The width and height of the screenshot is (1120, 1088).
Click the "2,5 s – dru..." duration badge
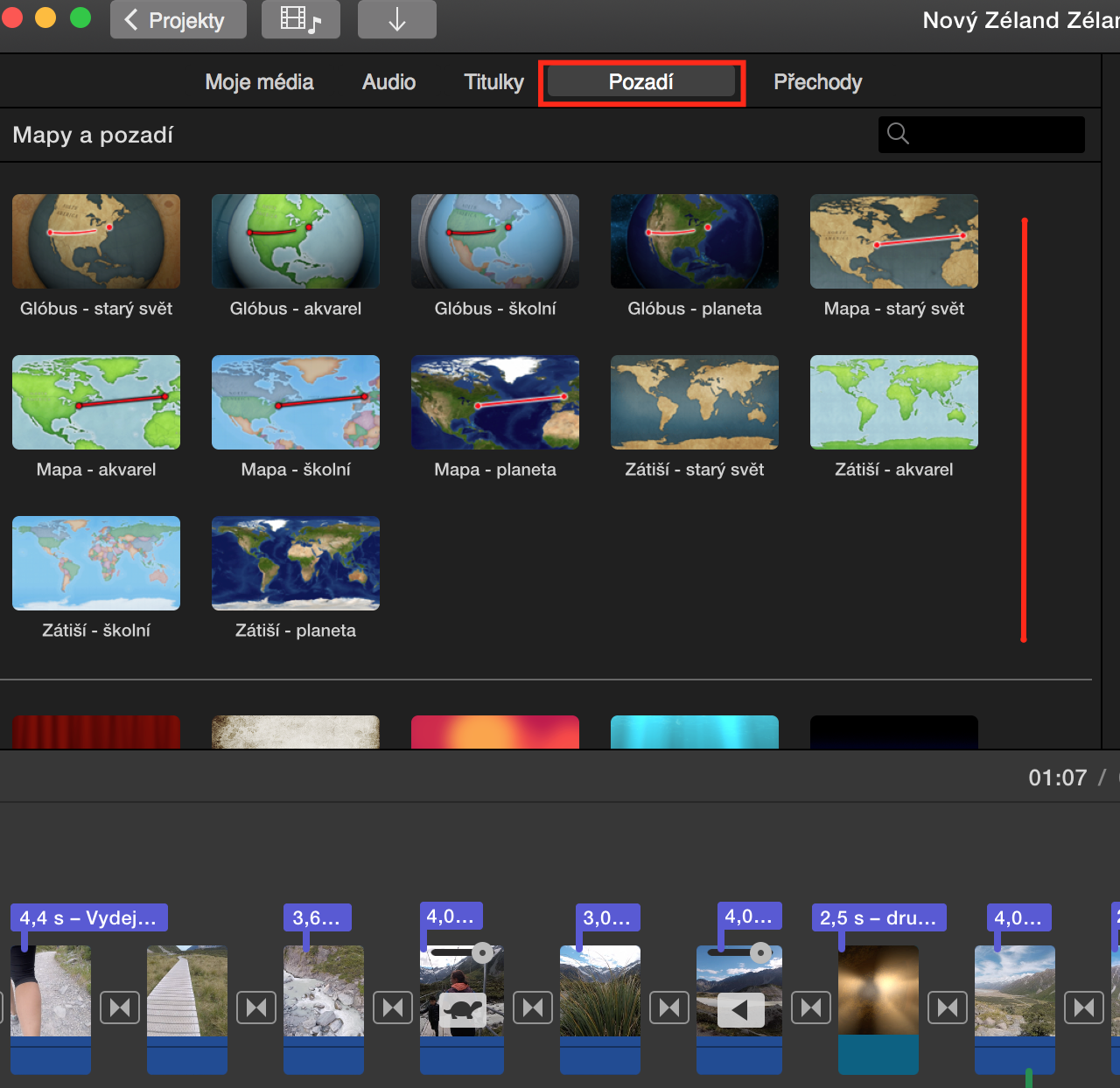tap(878, 917)
